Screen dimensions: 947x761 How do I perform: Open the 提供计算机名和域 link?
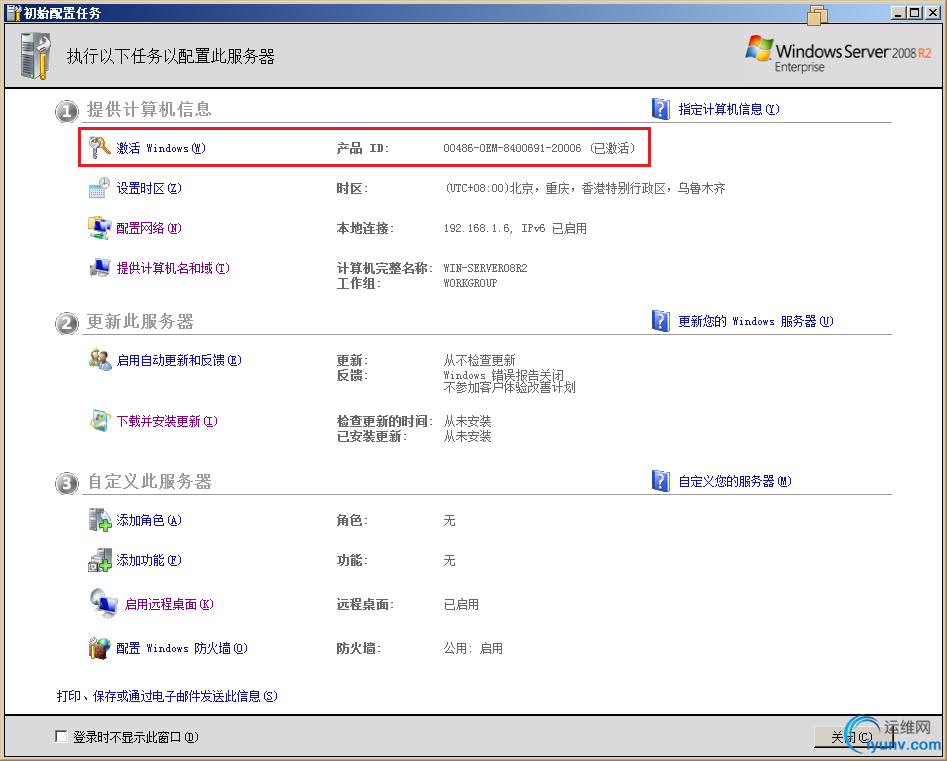click(173, 268)
